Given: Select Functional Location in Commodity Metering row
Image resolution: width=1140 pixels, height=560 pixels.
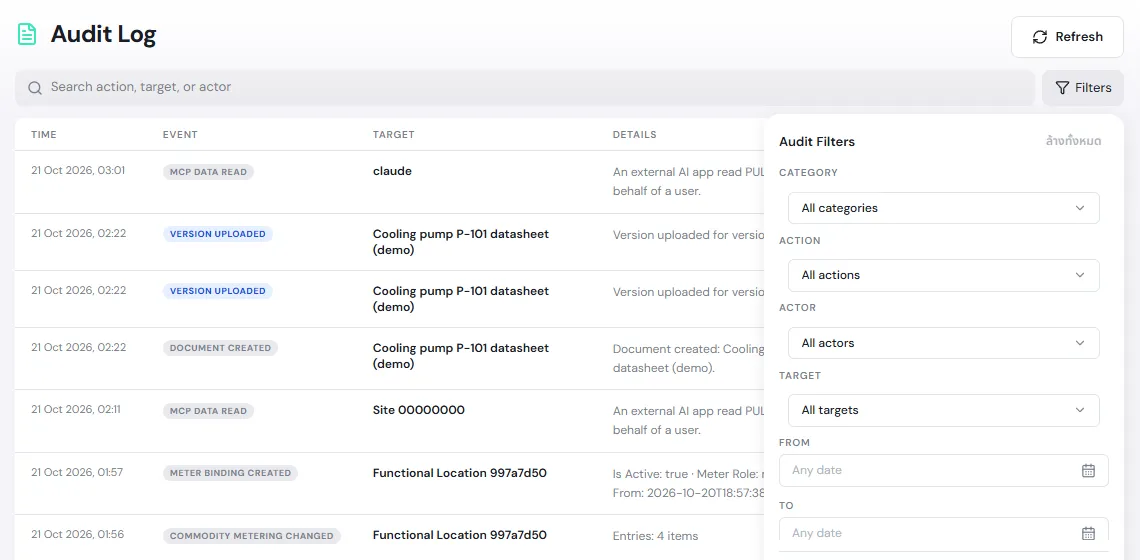Looking at the screenshot, I should (x=459, y=535).
